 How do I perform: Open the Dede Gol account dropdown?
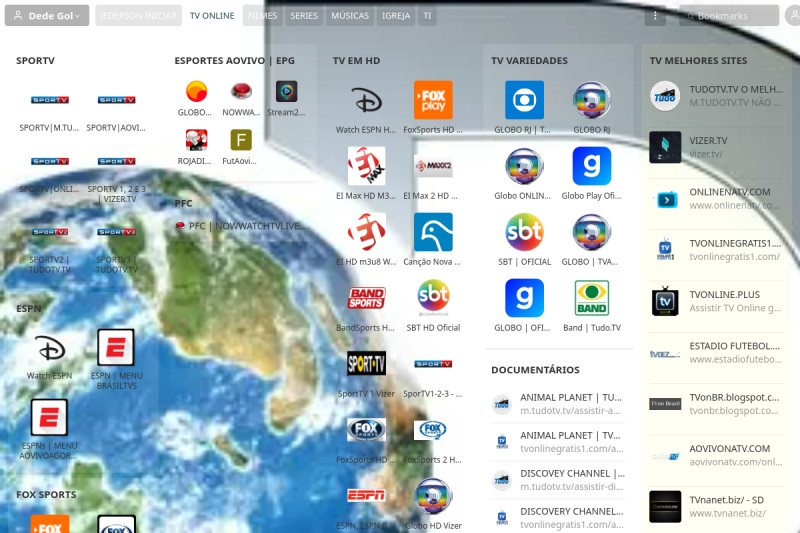point(46,15)
